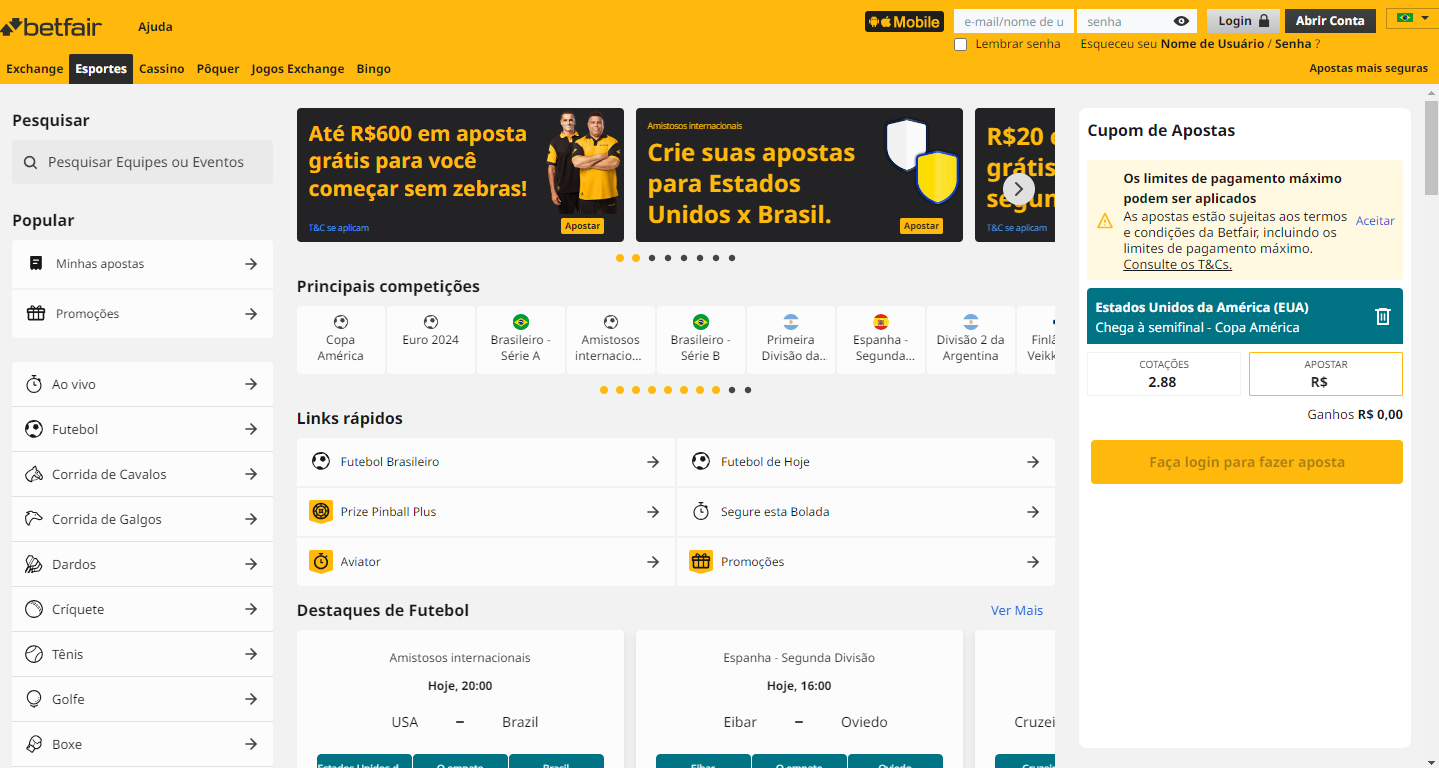This screenshot has height=768, width=1439.
Task: Open the Brasileiro - Série B tile
Action: (x=701, y=340)
